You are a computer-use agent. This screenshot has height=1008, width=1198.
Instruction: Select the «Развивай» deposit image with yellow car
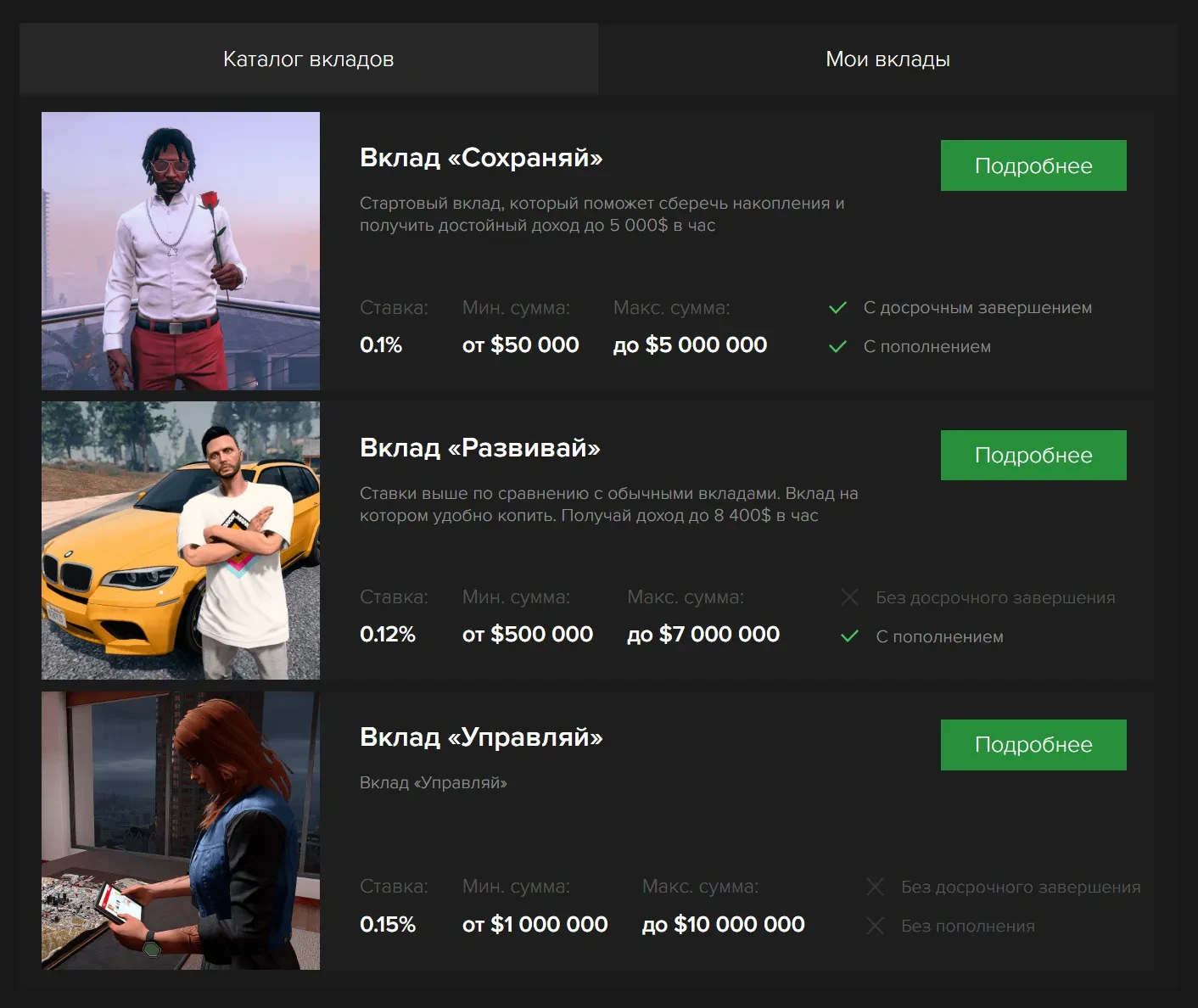point(181,540)
